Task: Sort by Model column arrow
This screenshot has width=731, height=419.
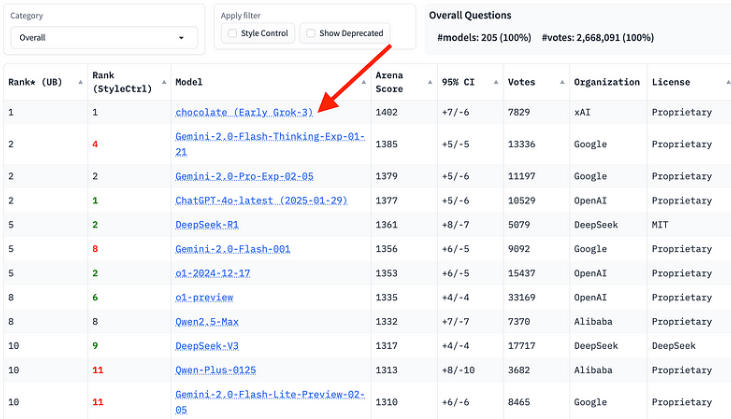Action: 364,82
